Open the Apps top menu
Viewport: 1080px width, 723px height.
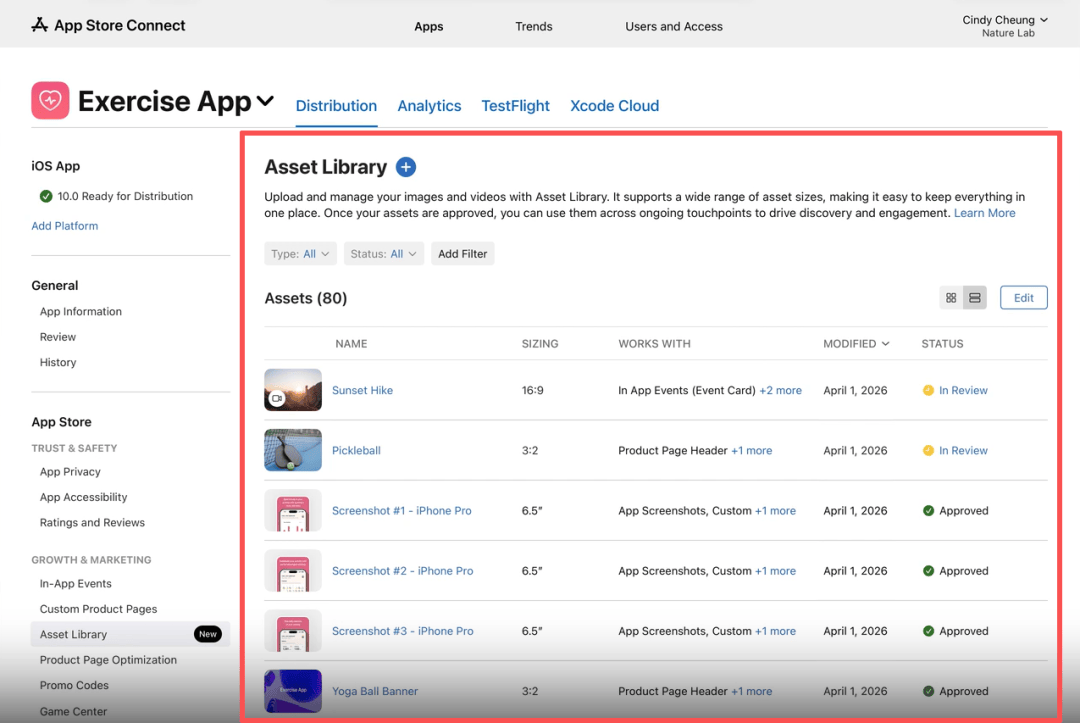[428, 26]
